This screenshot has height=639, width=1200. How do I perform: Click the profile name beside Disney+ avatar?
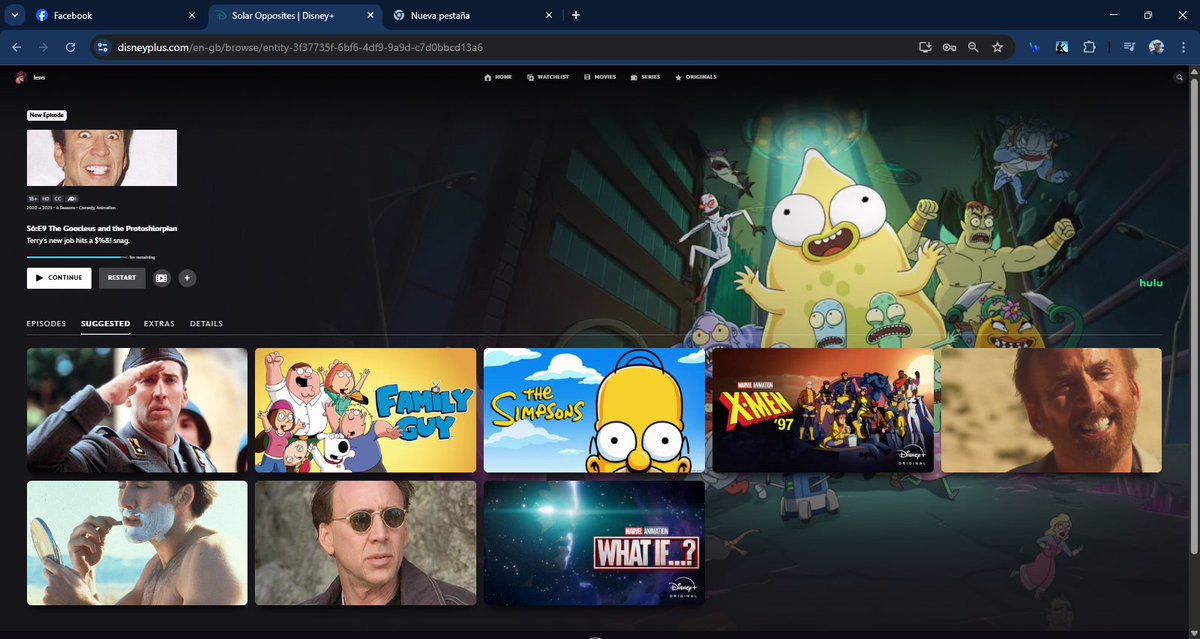click(x=39, y=77)
